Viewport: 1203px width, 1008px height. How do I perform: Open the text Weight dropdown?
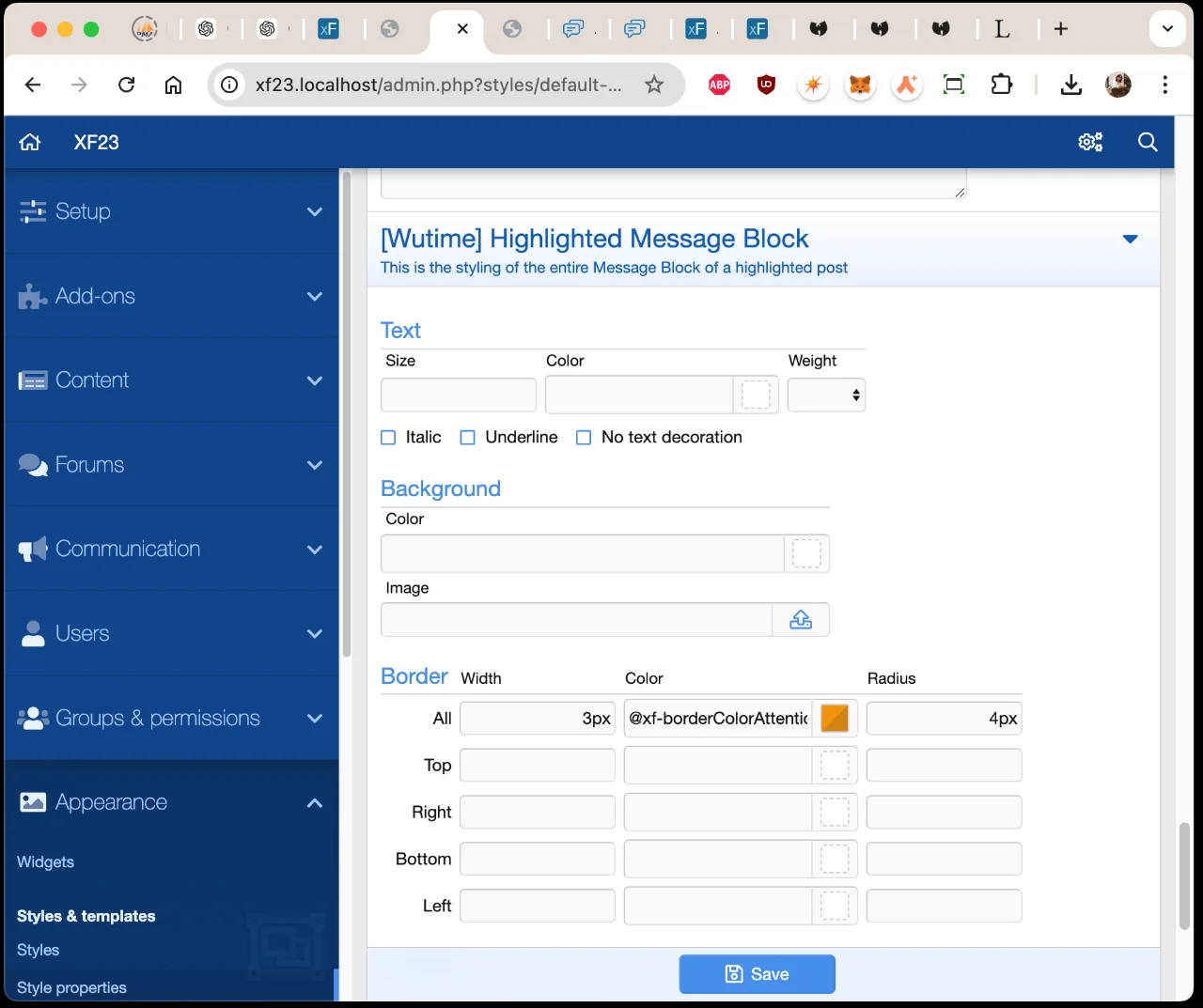pyautogui.click(x=826, y=395)
